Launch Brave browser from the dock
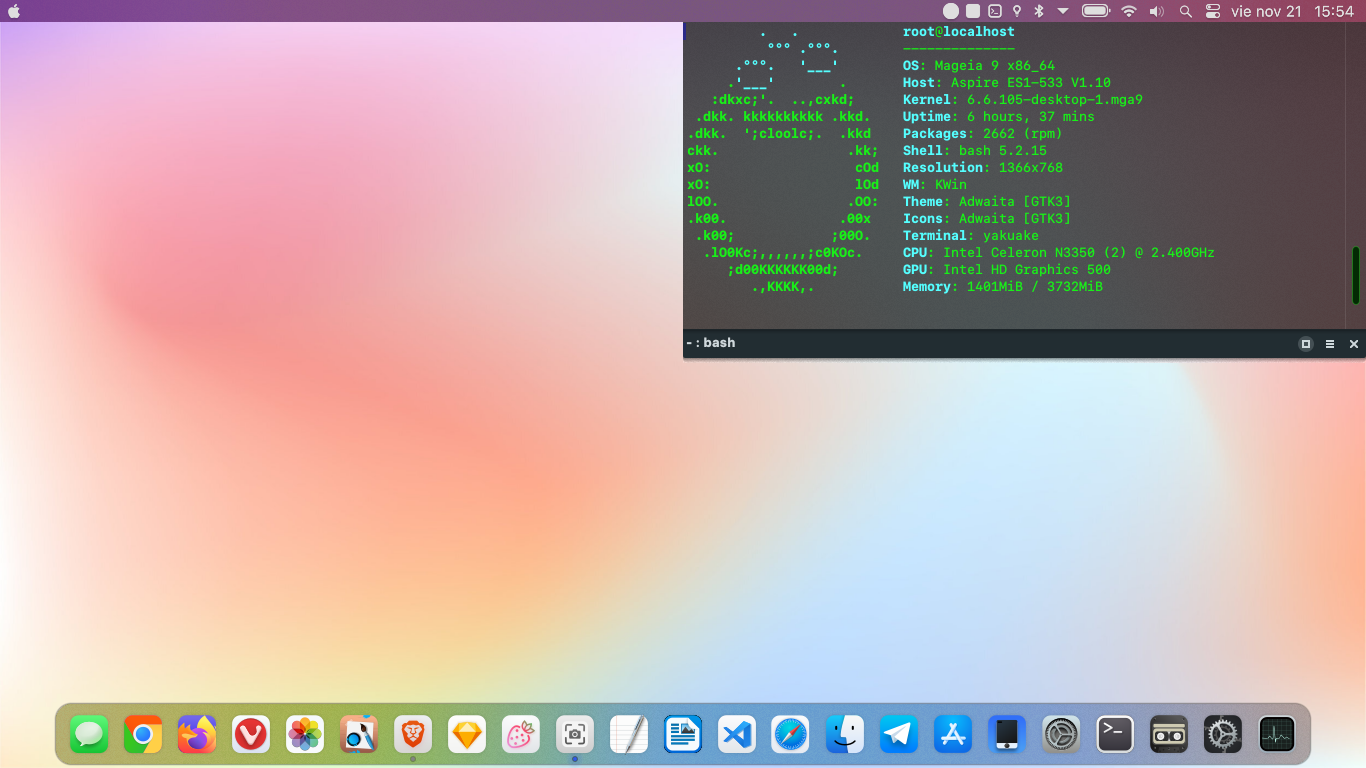Image resolution: width=1366 pixels, height=768 pixels. click(x=413, y=735)
